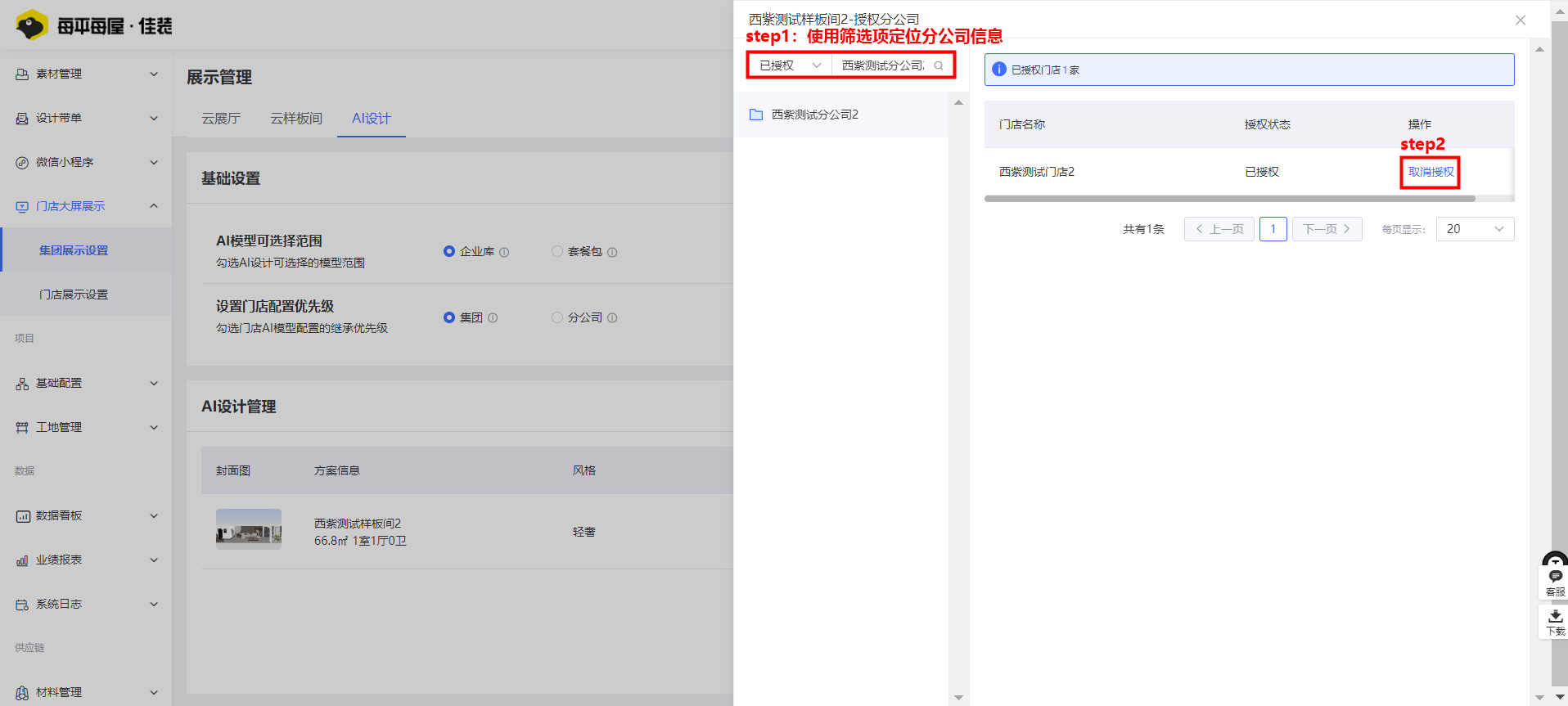Click the 基础配置 sidebar icon

tap(22, 383)
